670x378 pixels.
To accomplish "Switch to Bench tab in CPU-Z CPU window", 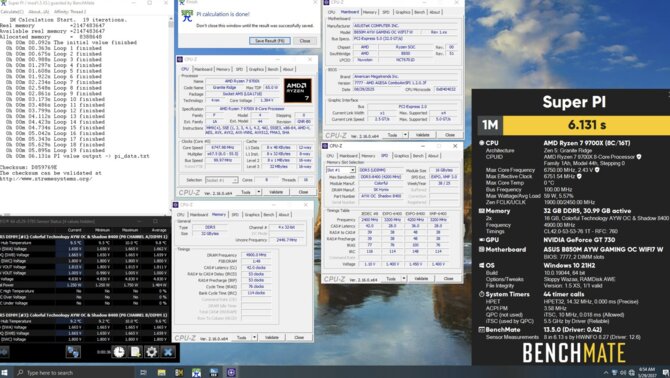I will click(x=273, y=69).
